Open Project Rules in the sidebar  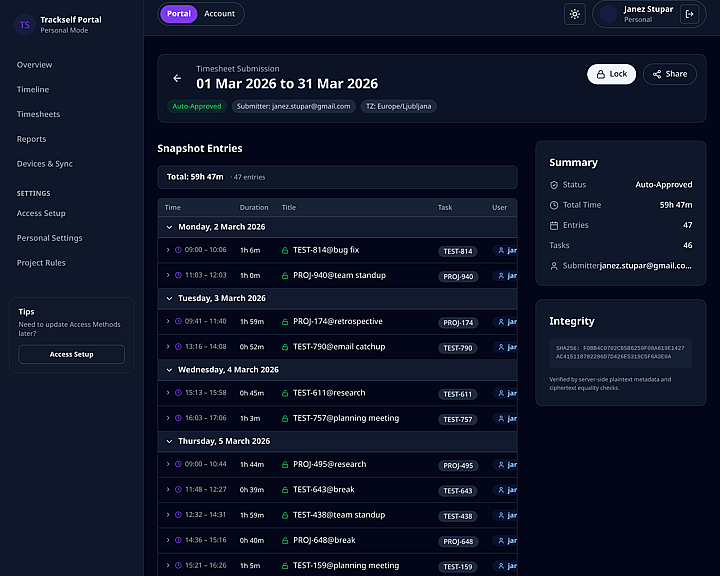41,263
